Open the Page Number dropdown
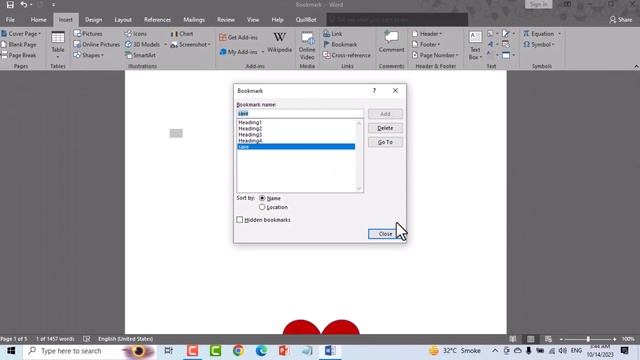 tap(435, 55)
